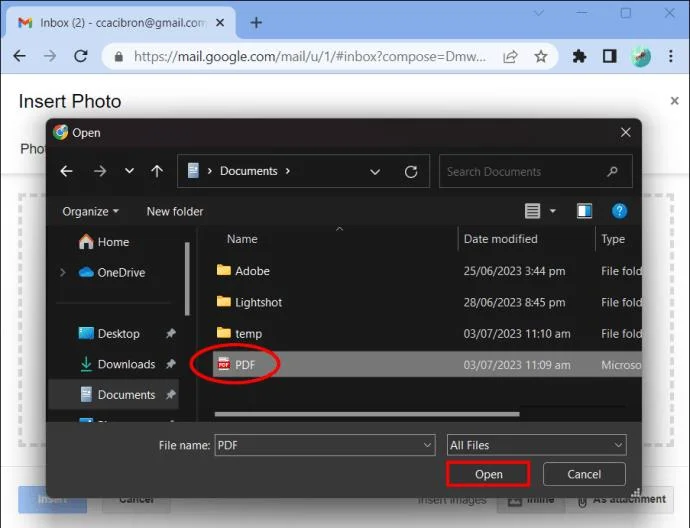Click the share page icon in address bar
Image resolution: width=690 pixels, height=528 pixels.
510,56
